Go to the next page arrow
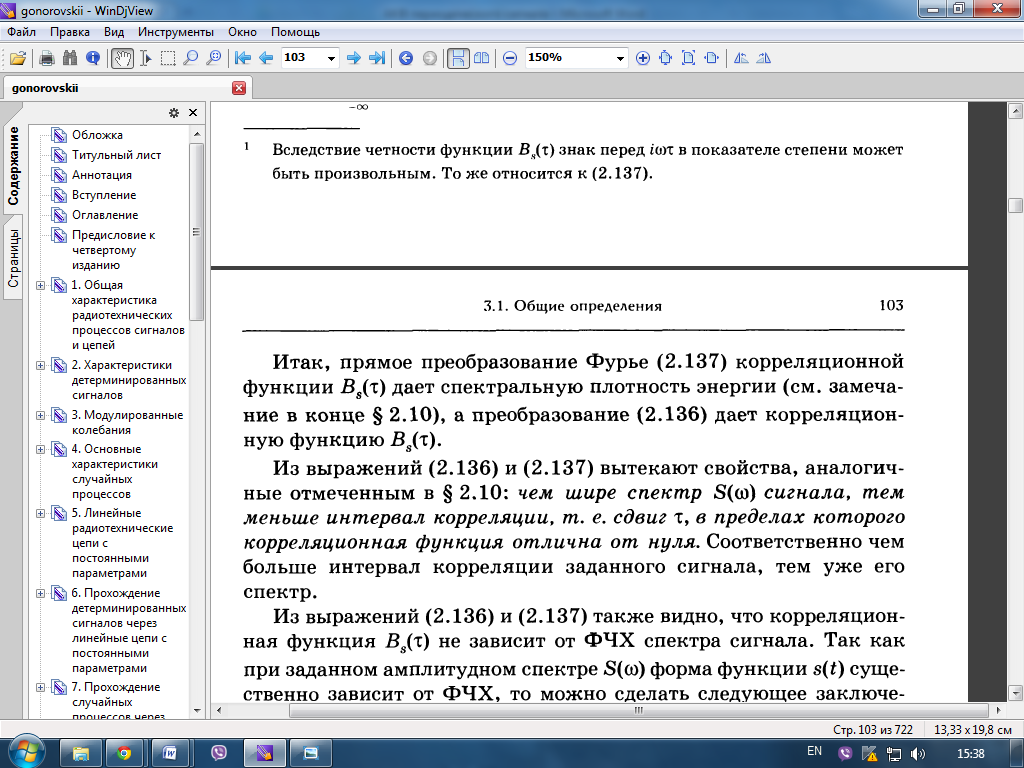 pos(354,58)
